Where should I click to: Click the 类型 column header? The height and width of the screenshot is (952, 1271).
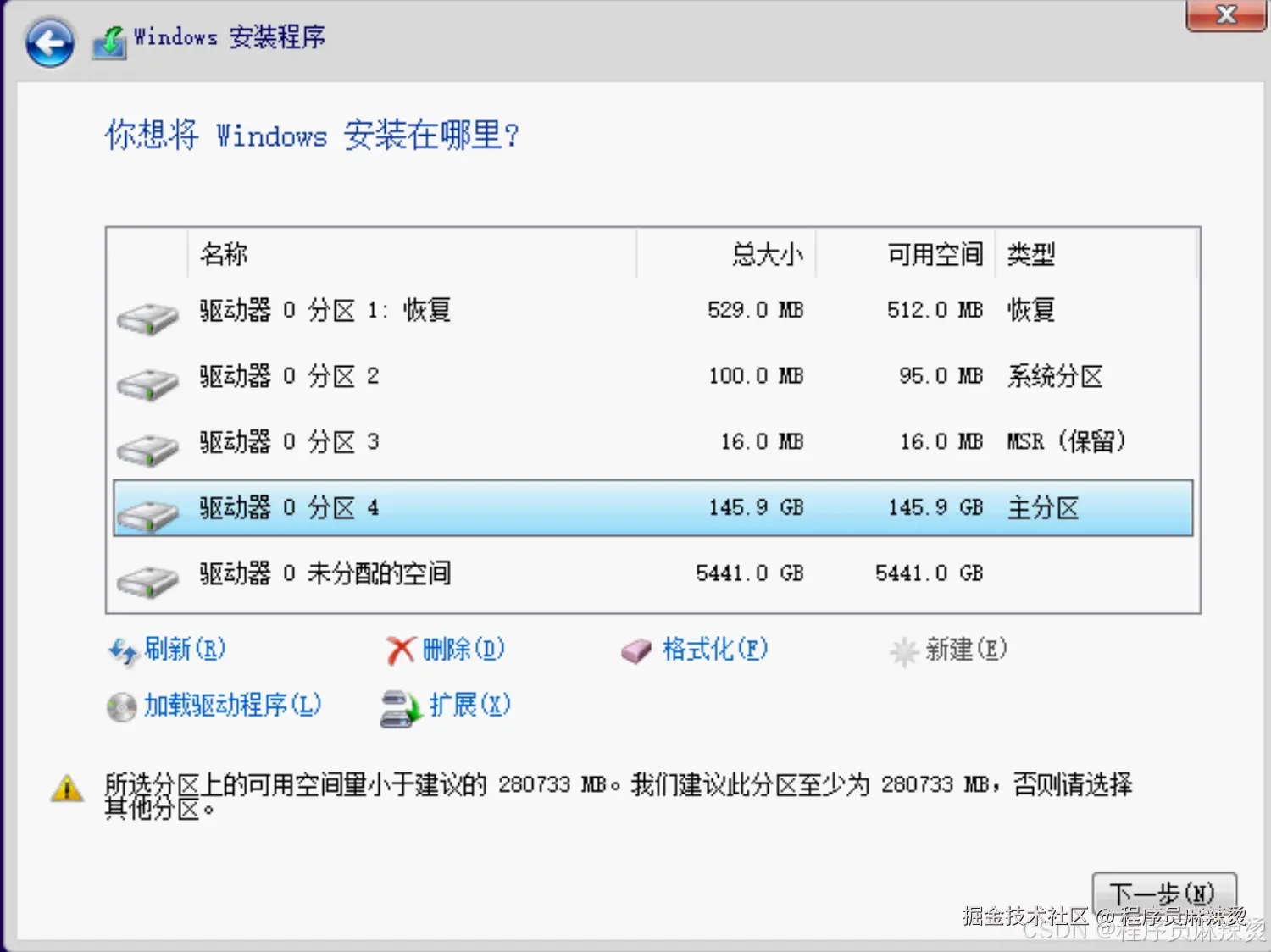(1096, 254)
